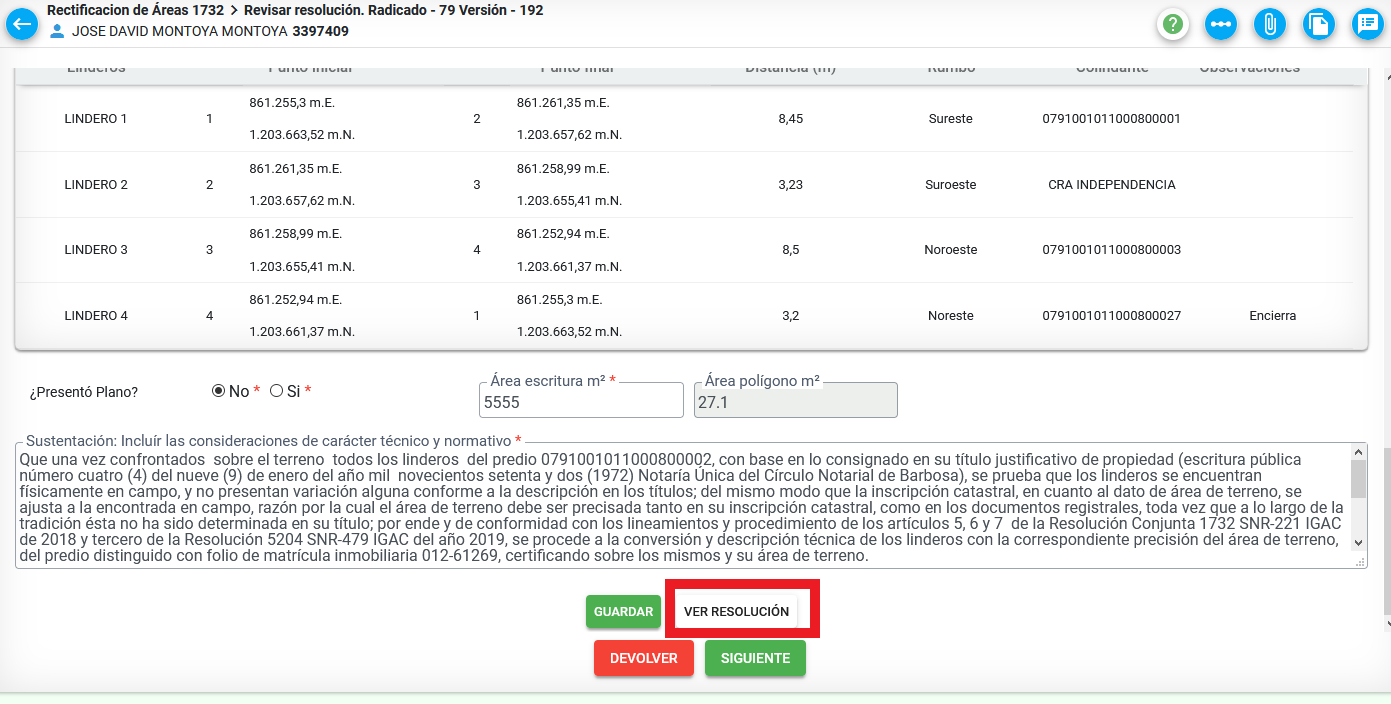Click the workflow steps icon with three dots

pyautogui.click(x=1220, y=24)
